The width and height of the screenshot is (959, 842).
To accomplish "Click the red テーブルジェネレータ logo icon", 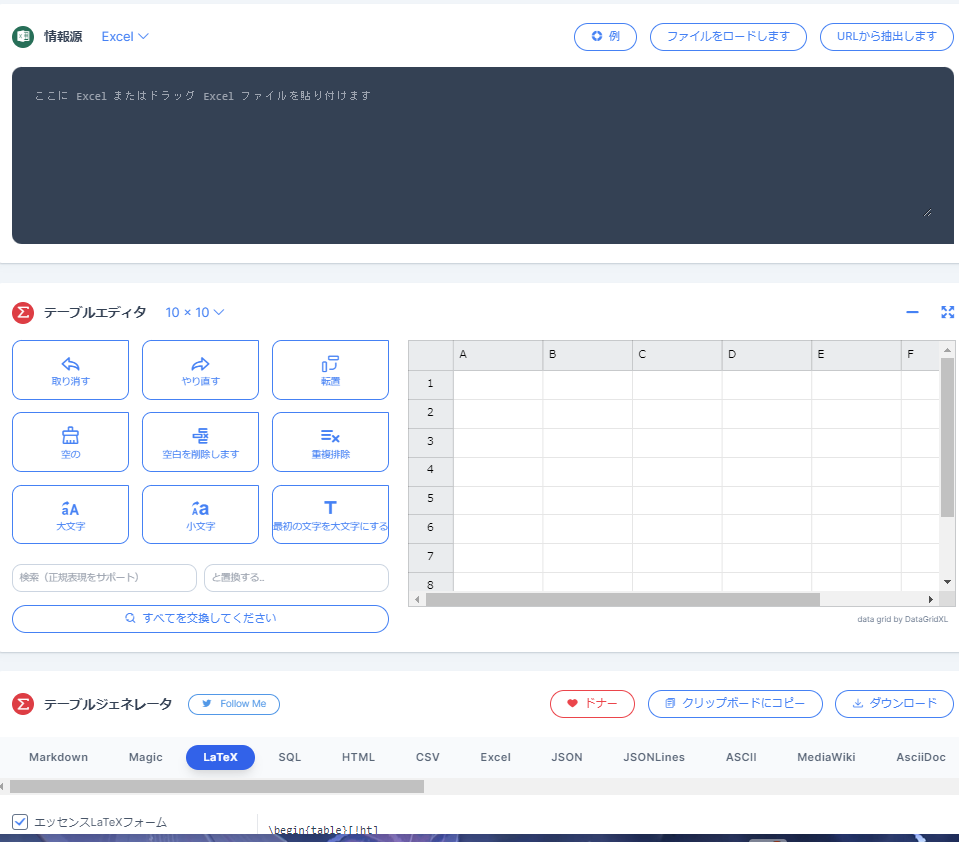I will [23, 704].
